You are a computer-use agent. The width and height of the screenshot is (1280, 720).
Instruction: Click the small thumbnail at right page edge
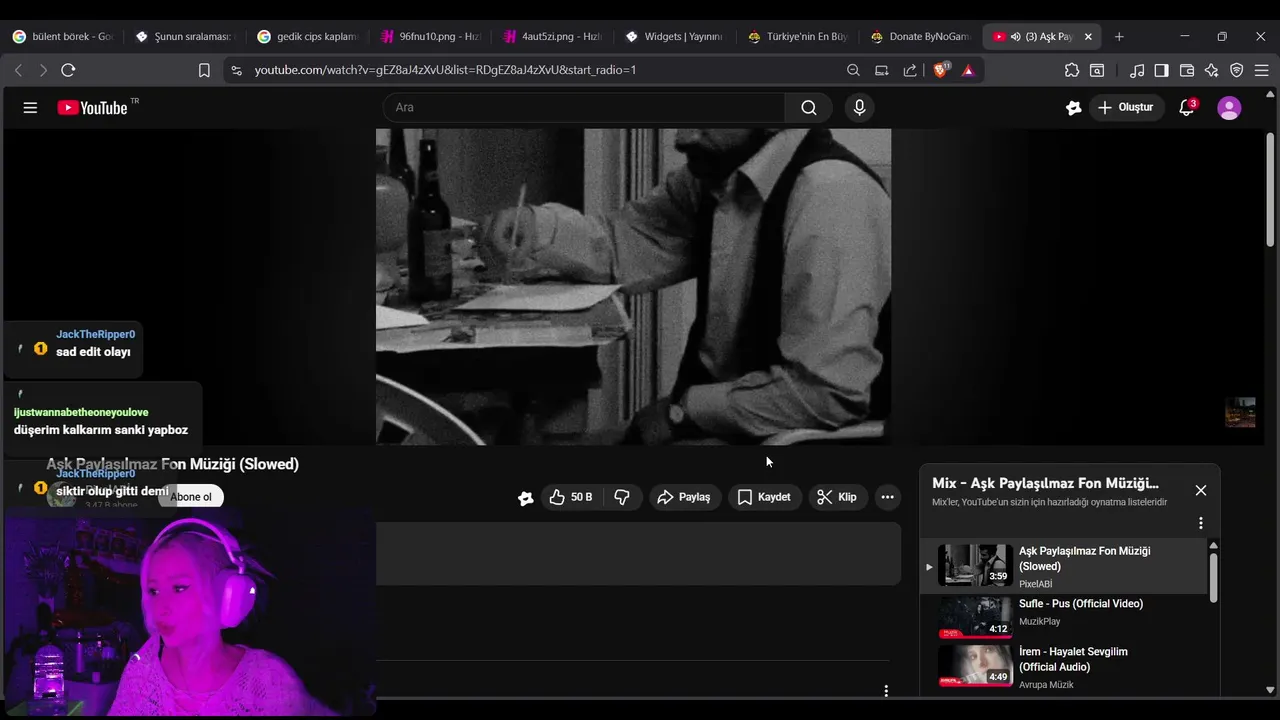[x=1240, y=412]
